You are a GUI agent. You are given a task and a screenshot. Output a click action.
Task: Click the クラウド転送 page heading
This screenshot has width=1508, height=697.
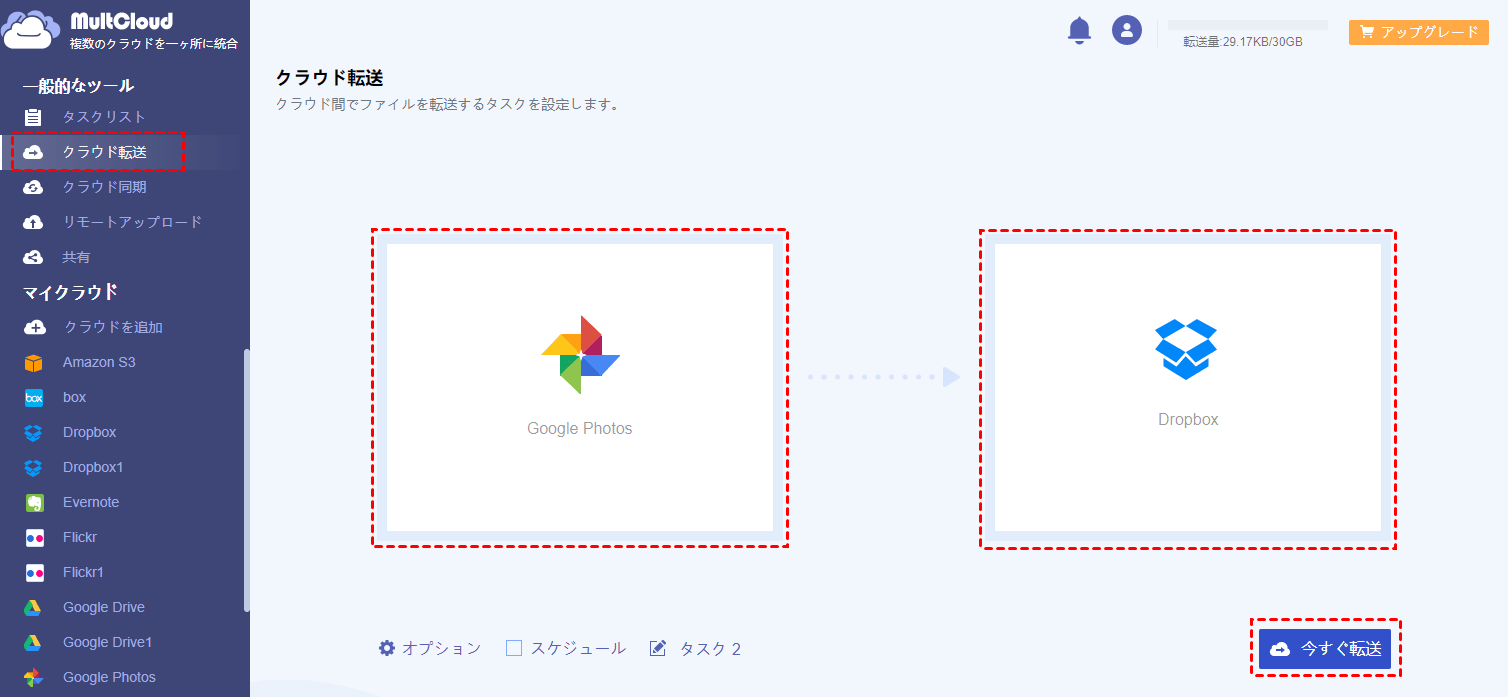click(330, 78)
